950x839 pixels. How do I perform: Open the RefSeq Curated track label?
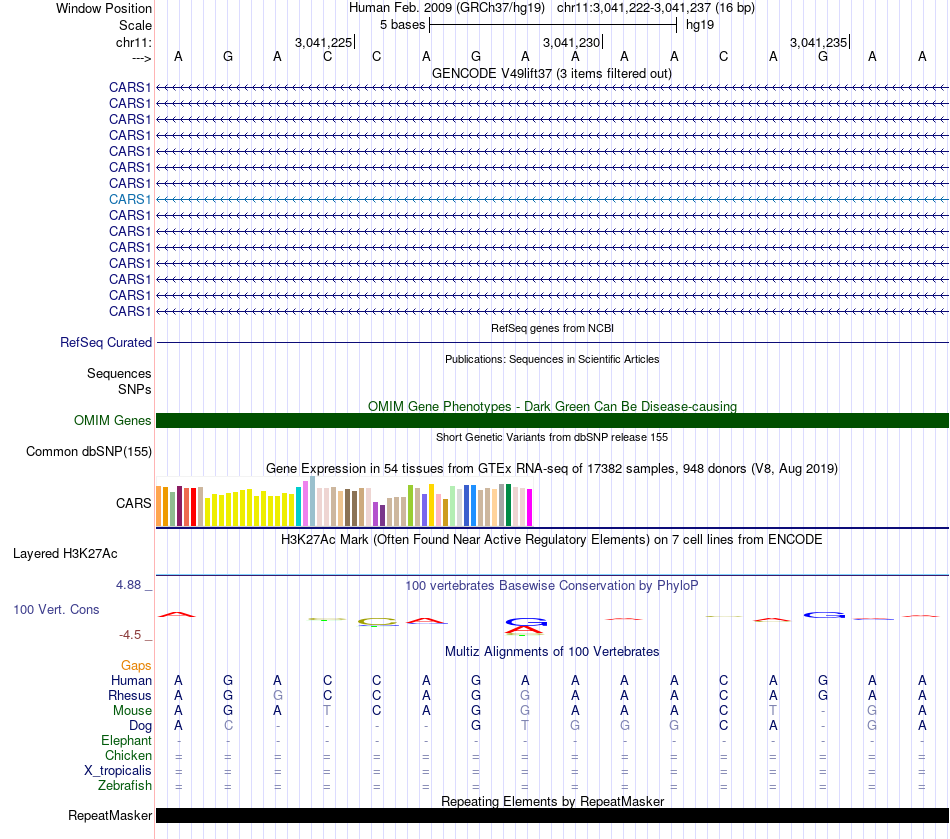(106, 342)
